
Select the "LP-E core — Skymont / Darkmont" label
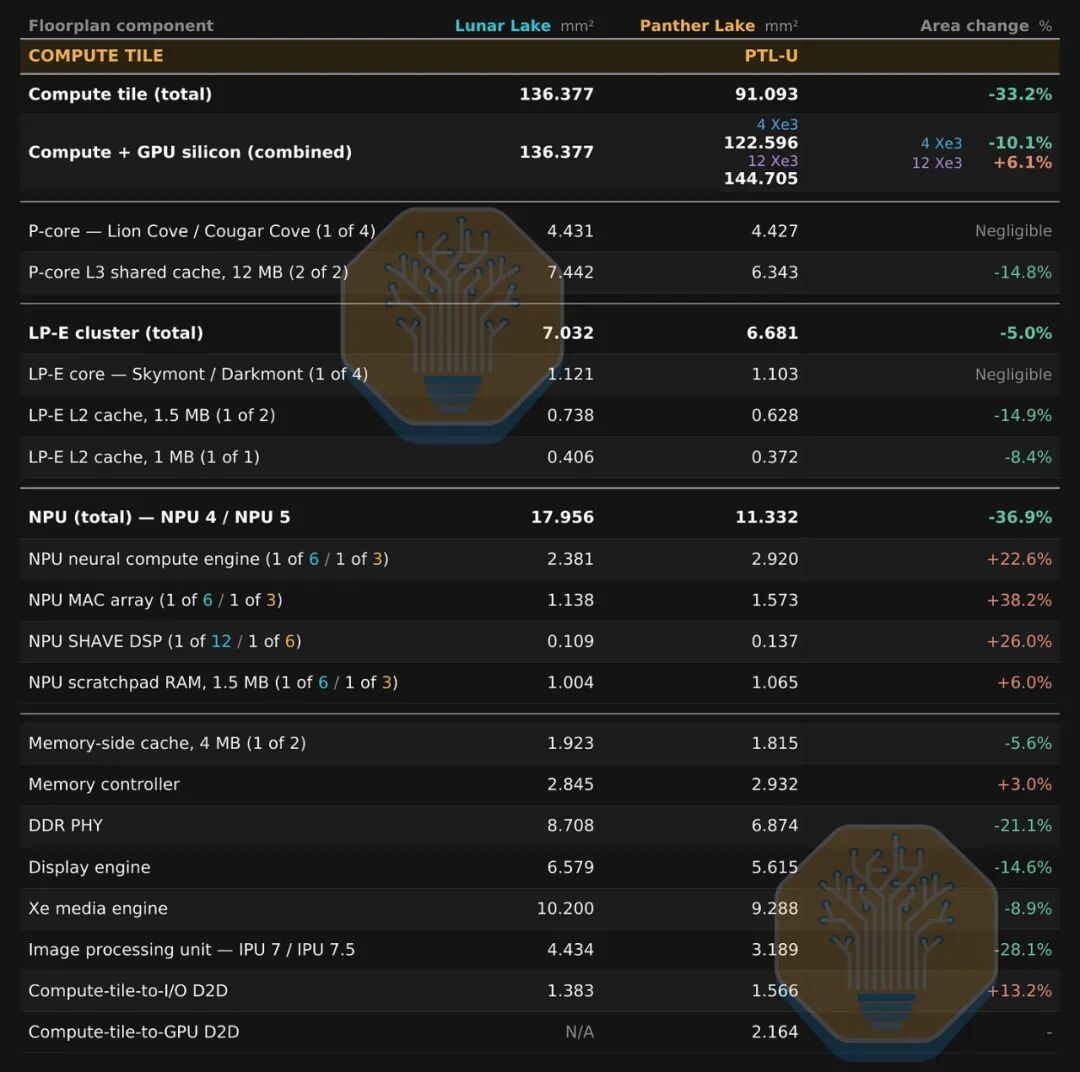(x=198, y=374)
